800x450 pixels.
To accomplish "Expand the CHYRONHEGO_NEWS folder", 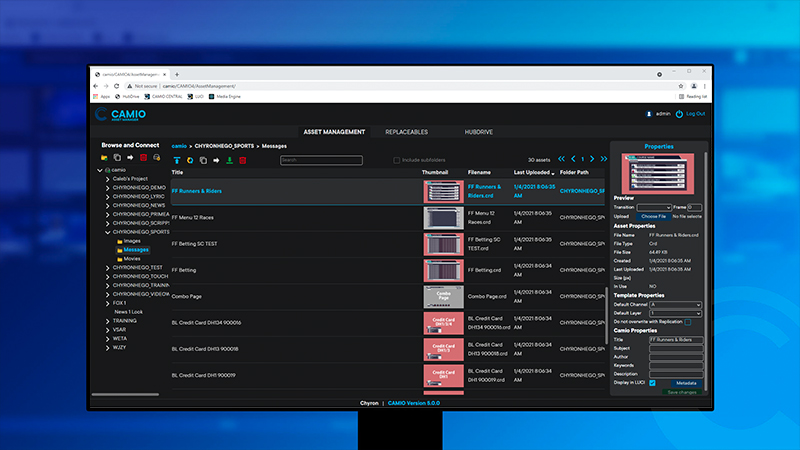I will pos(108,206).
